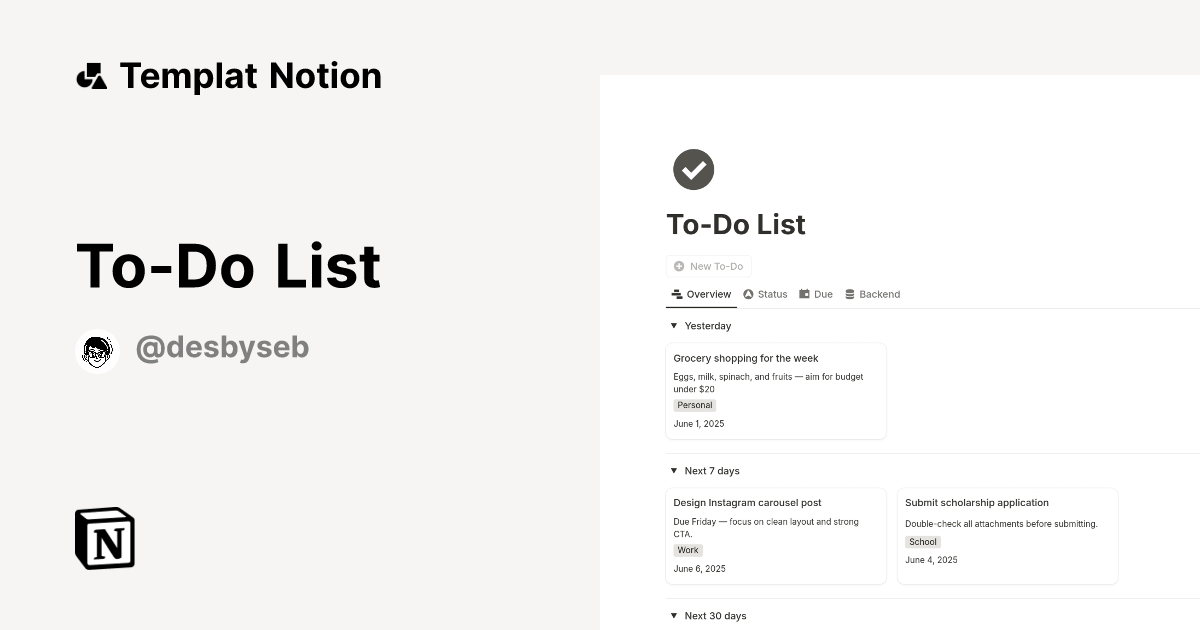The height and width of the screenshot is (630, 1200).
Task: Select the Personal tag on grocery card
Action: [694, 405]
